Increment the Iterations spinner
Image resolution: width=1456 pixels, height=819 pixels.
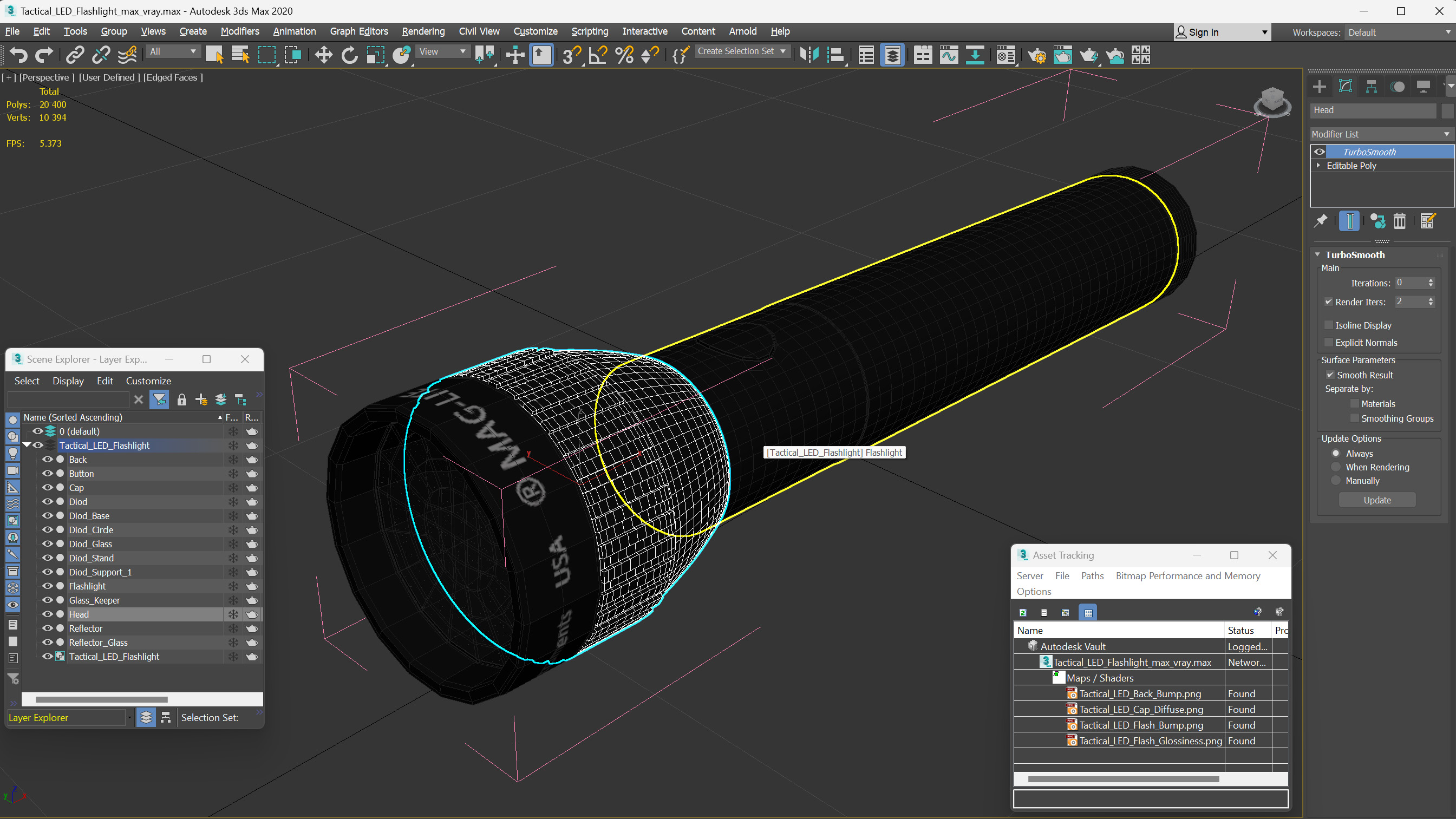[1431, 280]
